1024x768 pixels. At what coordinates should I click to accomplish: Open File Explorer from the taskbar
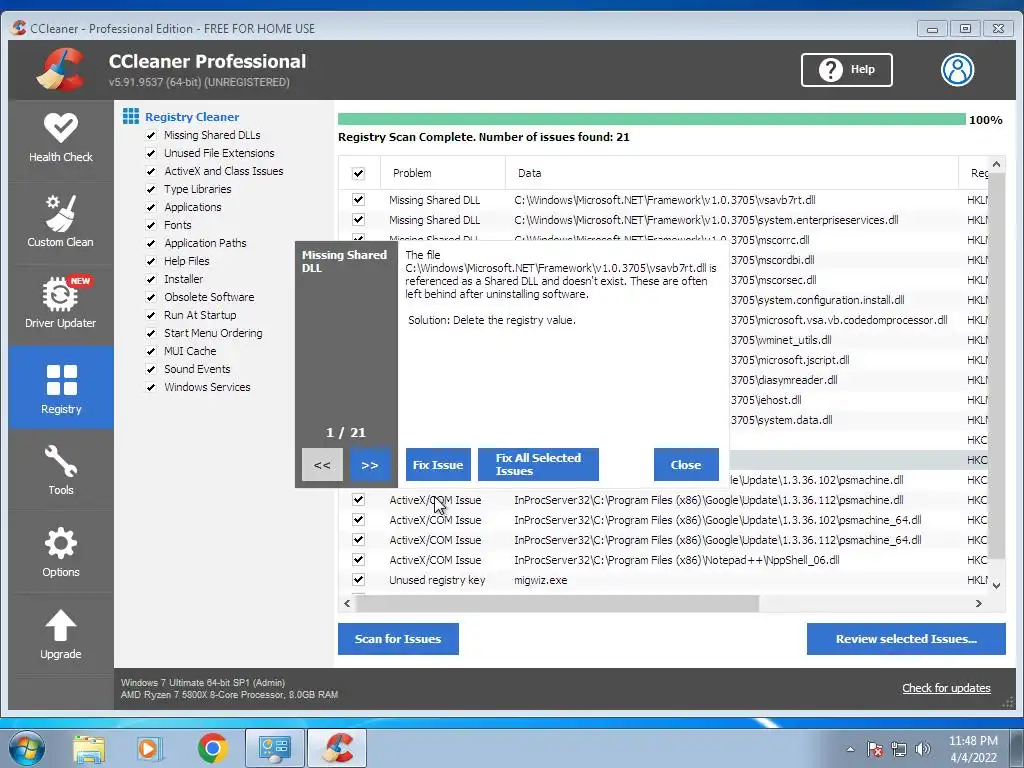coord(89,748)
